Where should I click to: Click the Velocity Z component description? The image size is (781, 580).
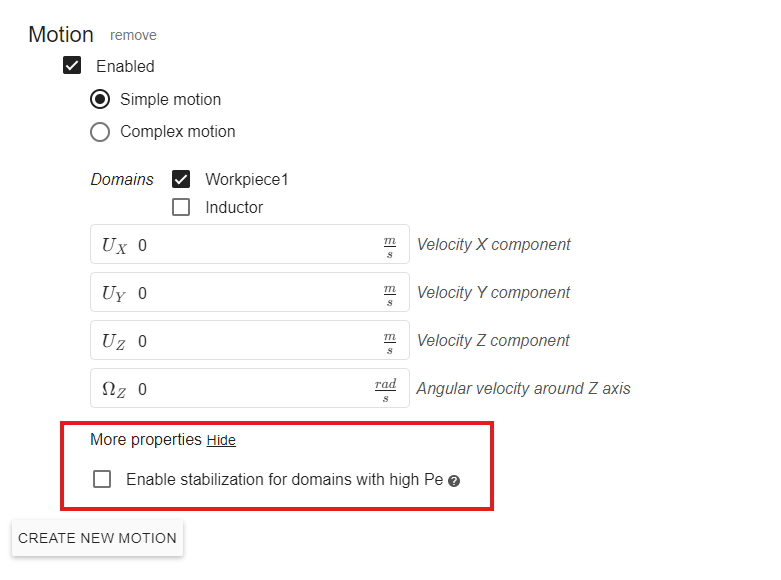pyautogui.click(x=493, y=341)
